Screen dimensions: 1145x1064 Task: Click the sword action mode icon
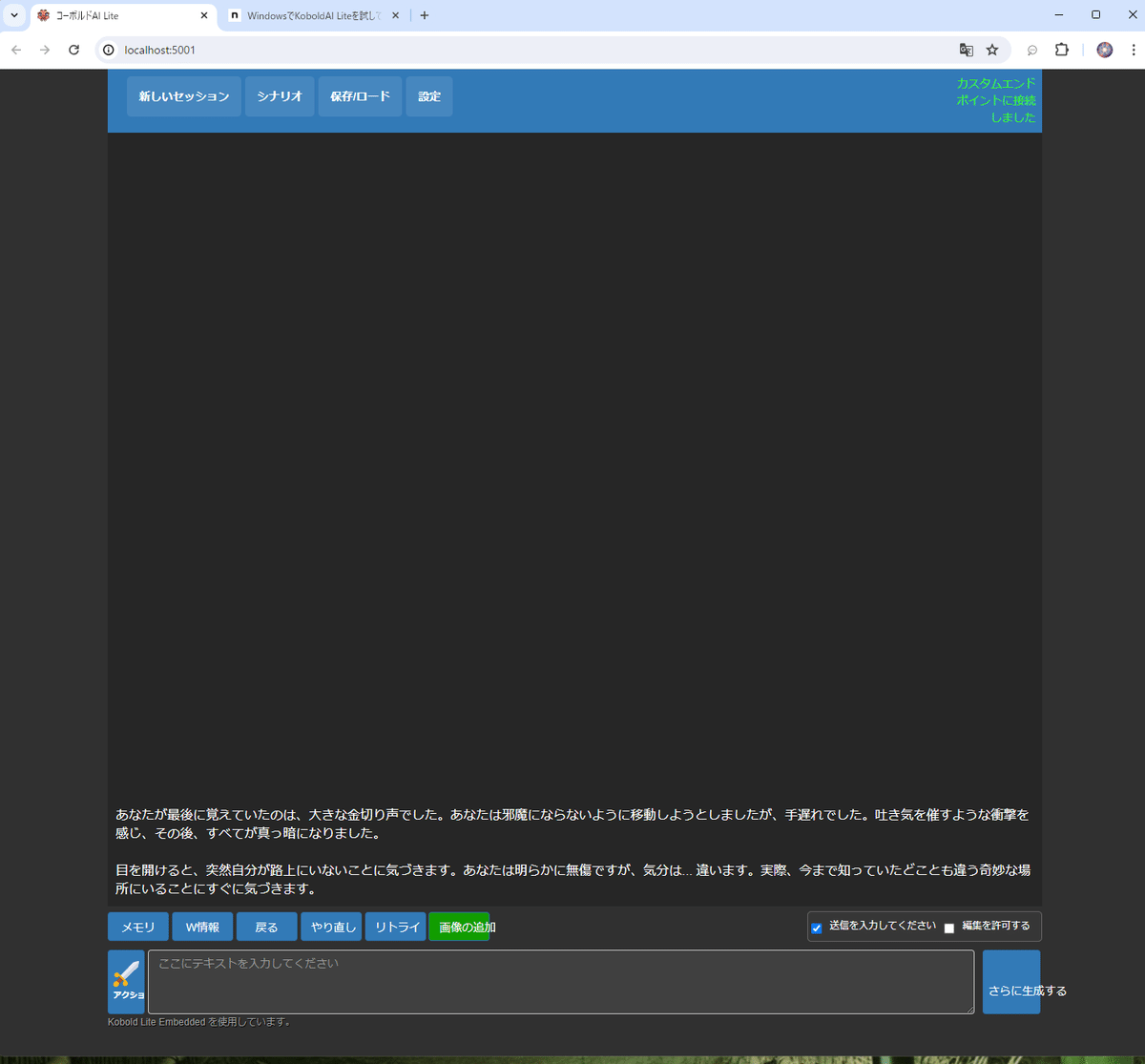point(126,981)
